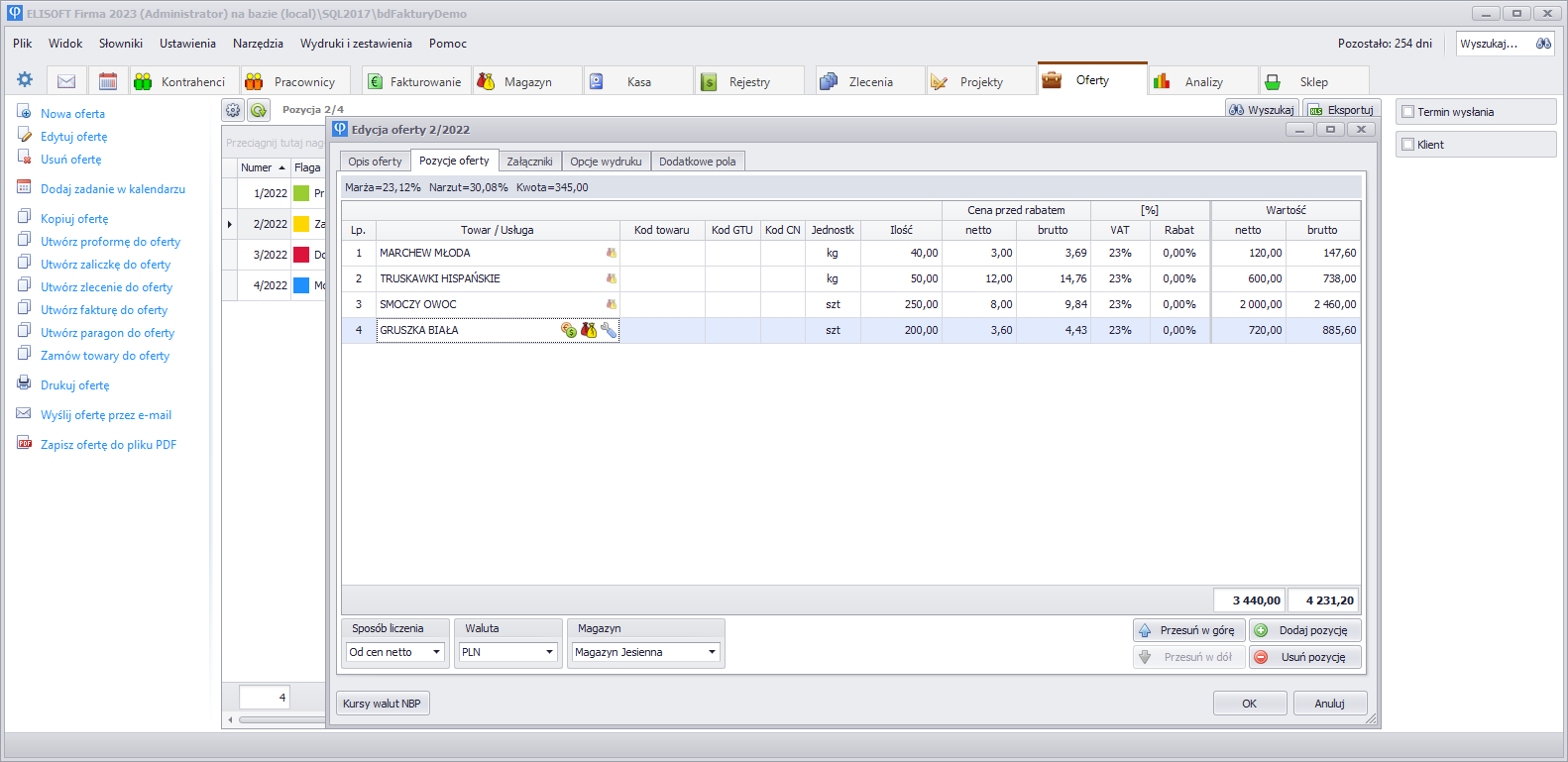The image size is (1568, 762).
Task: Click the green flag swatch of offer 1/2022
Action: 301,193
